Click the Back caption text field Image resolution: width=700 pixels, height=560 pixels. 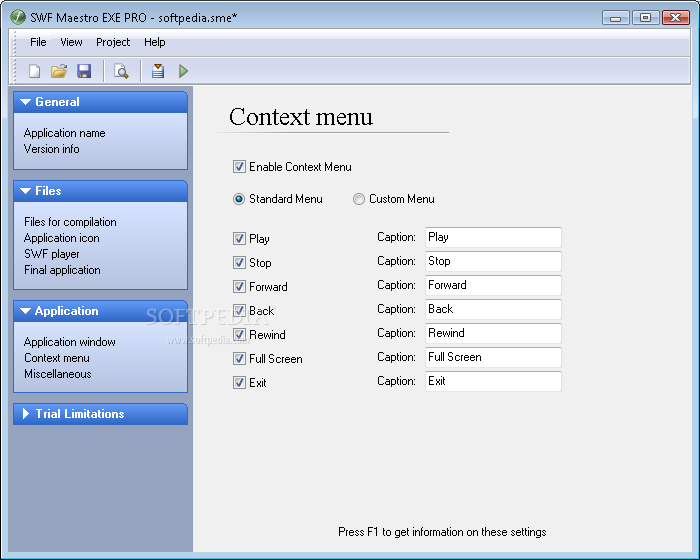(x=493, y=309)
